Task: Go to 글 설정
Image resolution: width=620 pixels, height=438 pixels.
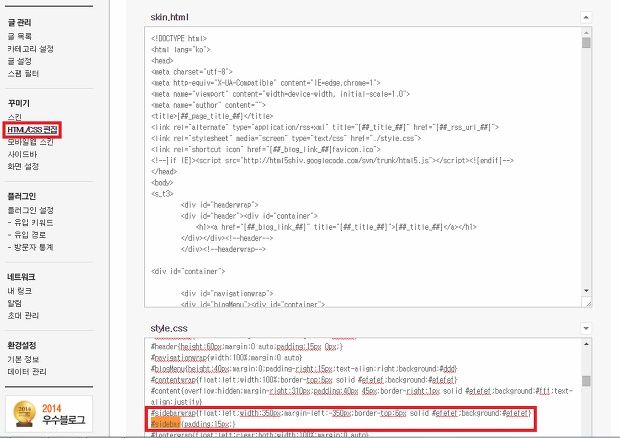Action: pyautogui.click(x=20, y=61)
